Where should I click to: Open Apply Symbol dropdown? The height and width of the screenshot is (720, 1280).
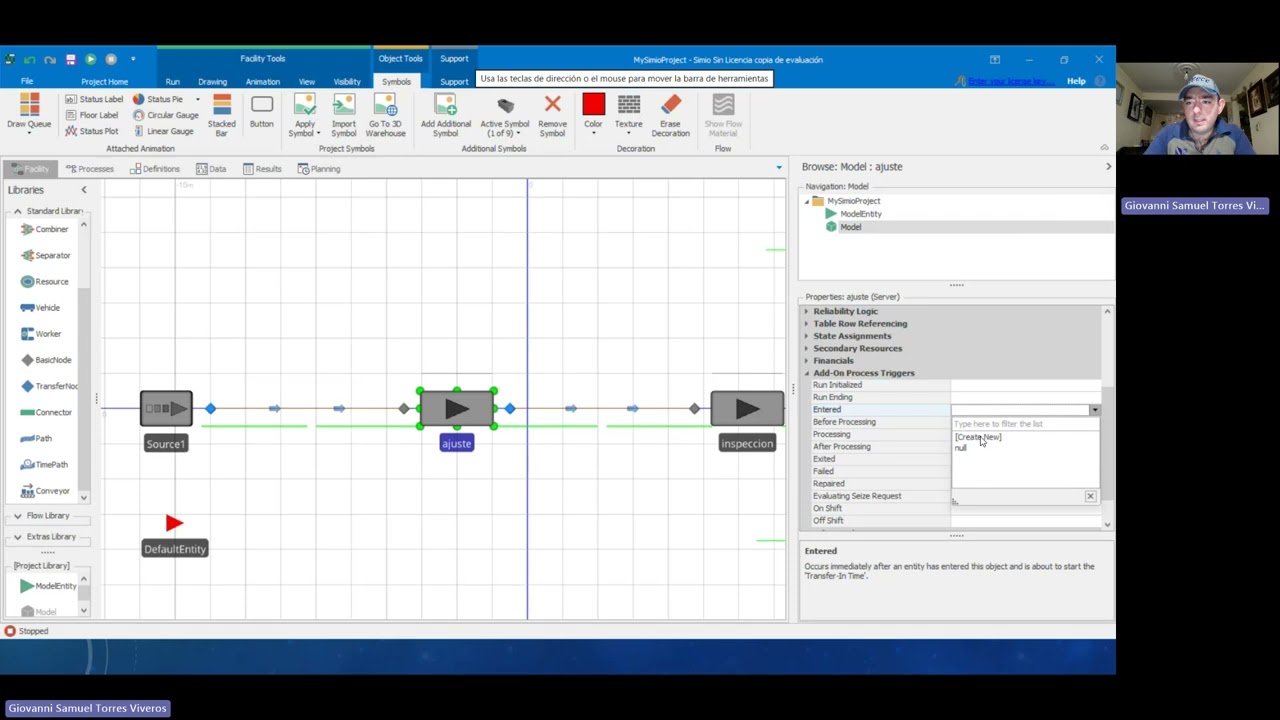[x=304, y=116]
